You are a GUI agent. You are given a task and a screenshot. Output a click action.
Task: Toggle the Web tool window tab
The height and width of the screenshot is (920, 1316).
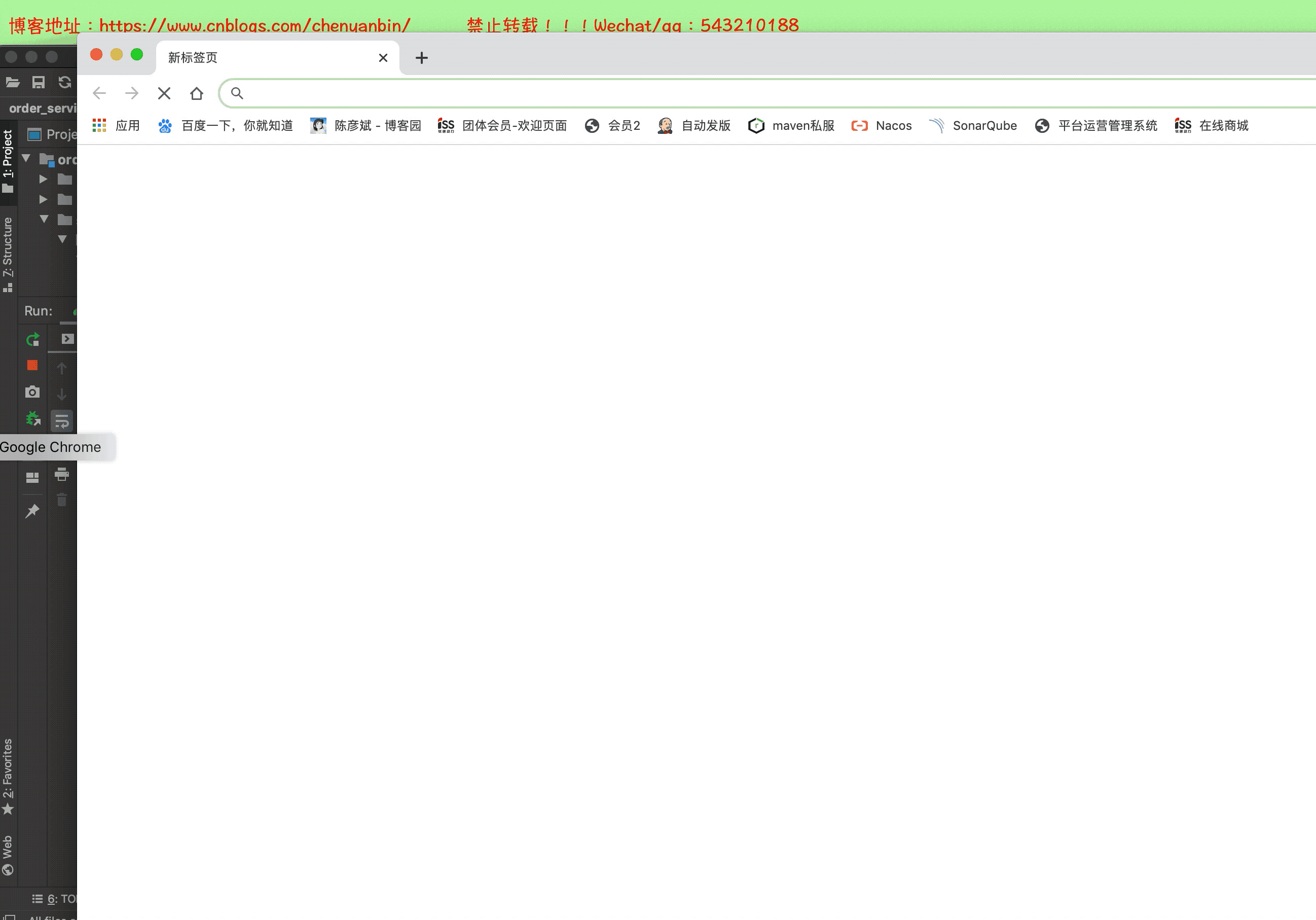[x=8, y=855]
